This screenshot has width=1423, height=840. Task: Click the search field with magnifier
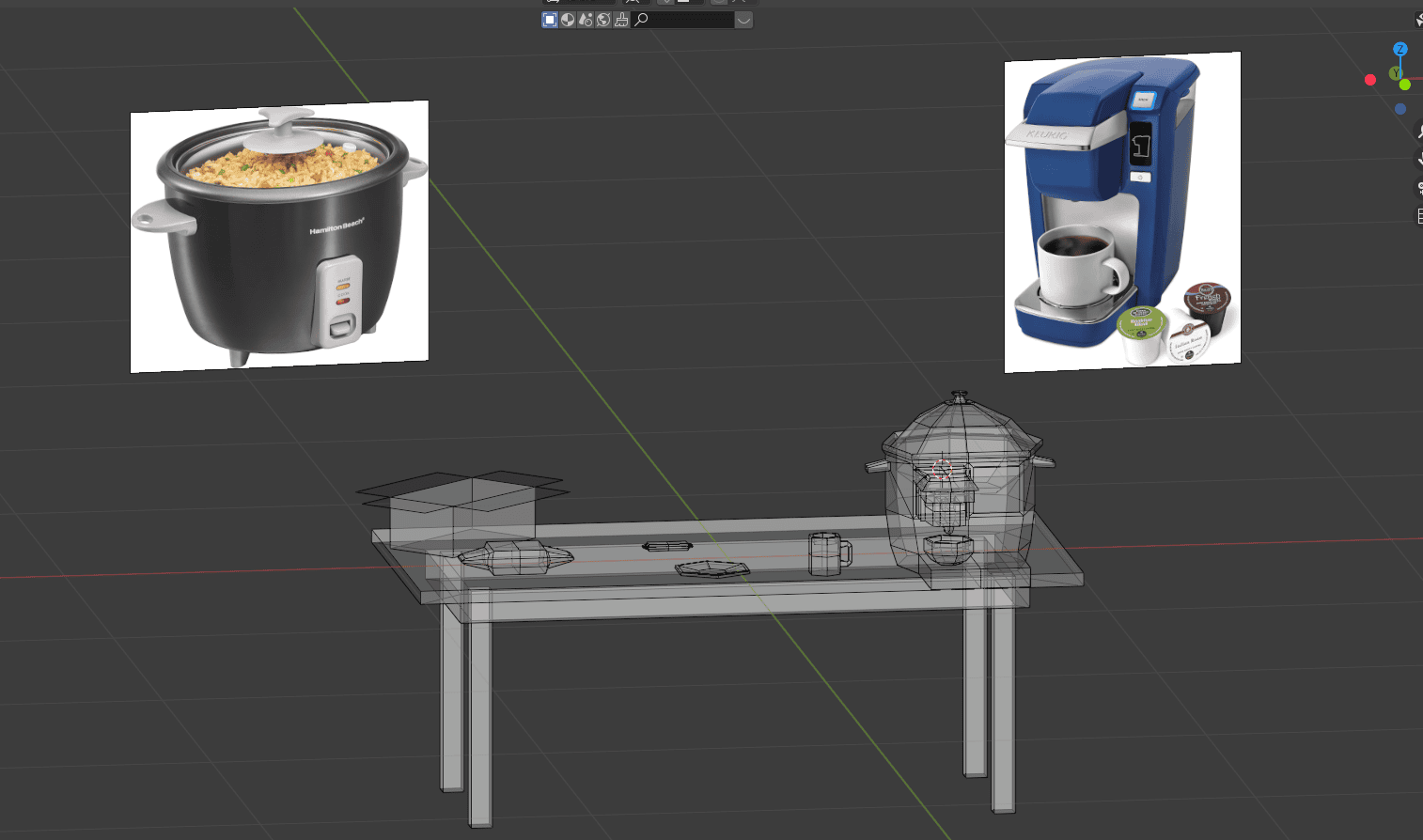click(x=682, y=20)
